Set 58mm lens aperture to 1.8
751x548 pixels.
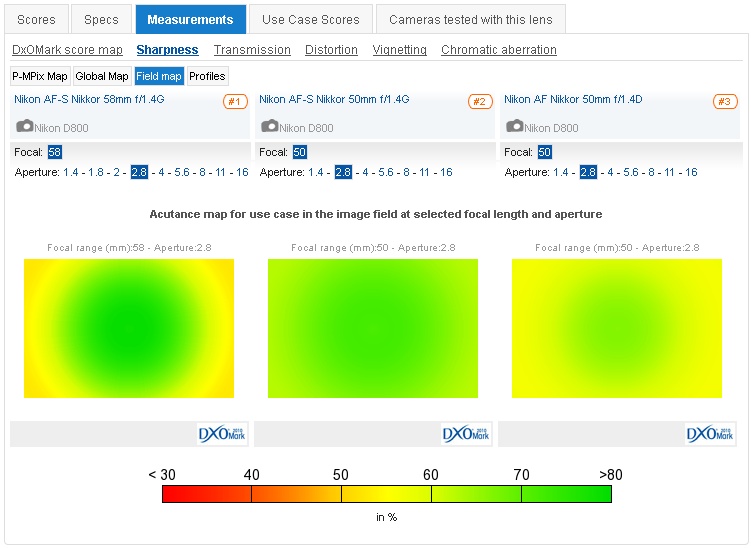[96, 172]
